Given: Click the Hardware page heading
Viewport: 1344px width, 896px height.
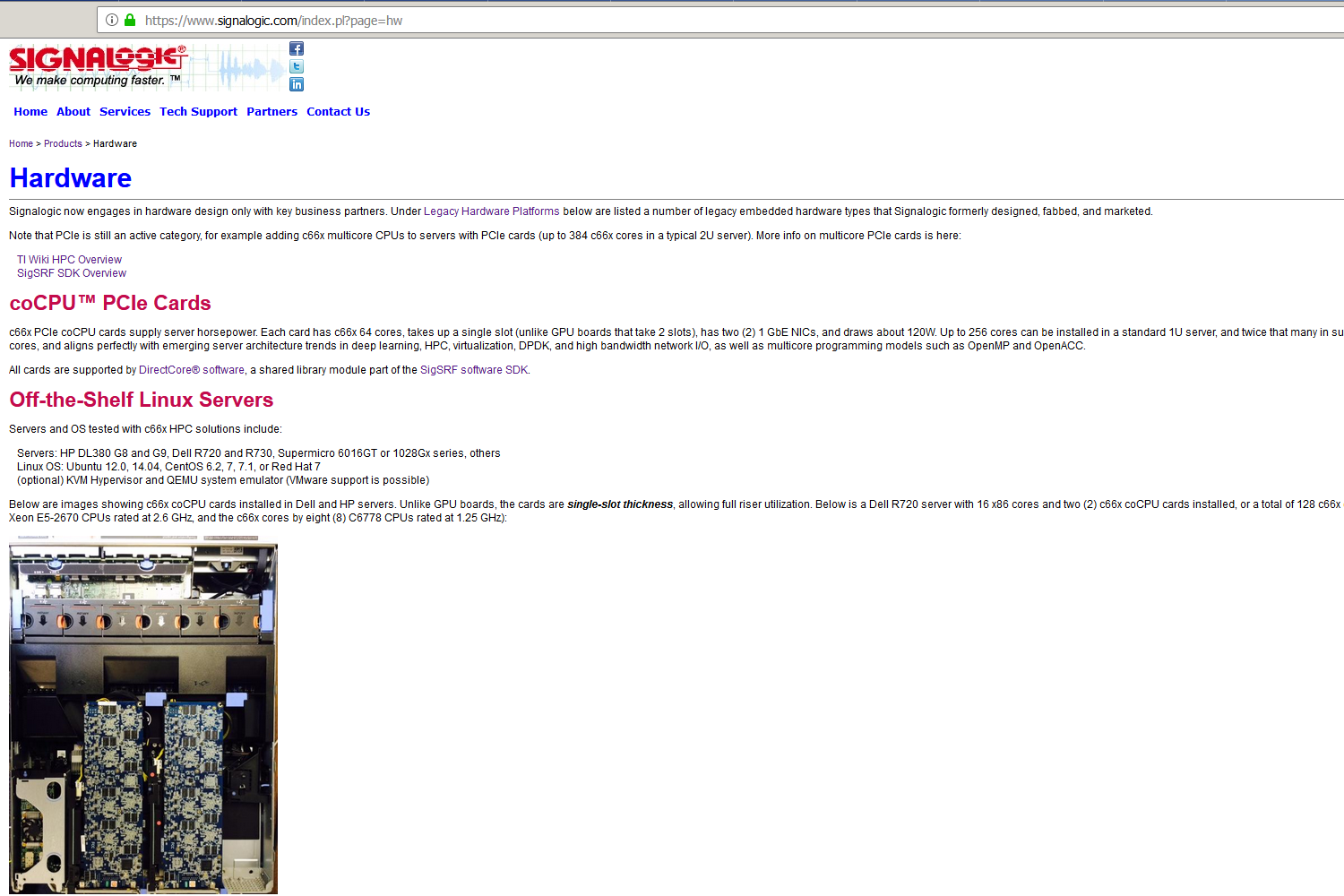Looking at the screenshot, I should coord(71,178).
